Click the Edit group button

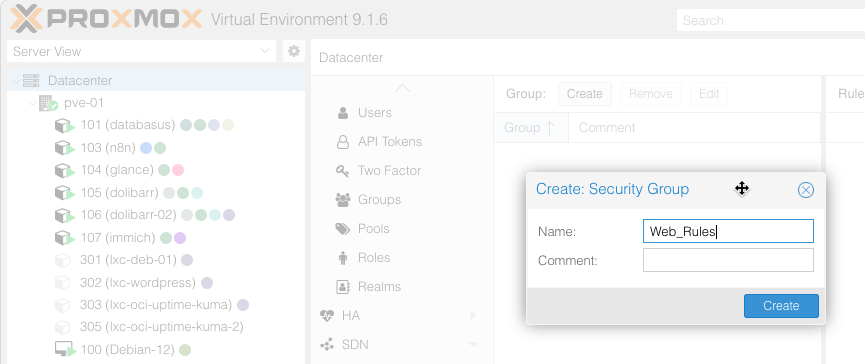709,94
